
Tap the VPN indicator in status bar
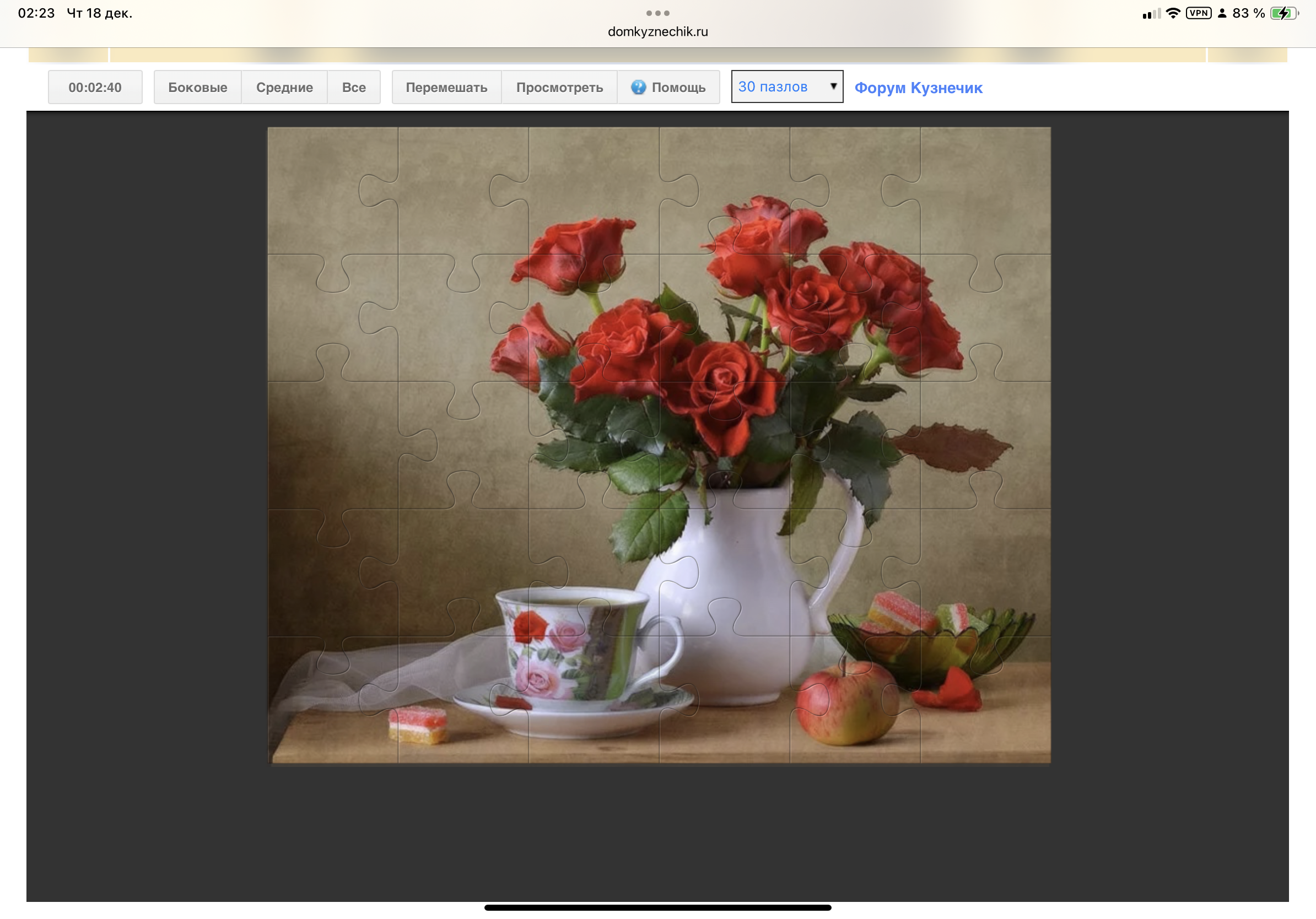1198,13
